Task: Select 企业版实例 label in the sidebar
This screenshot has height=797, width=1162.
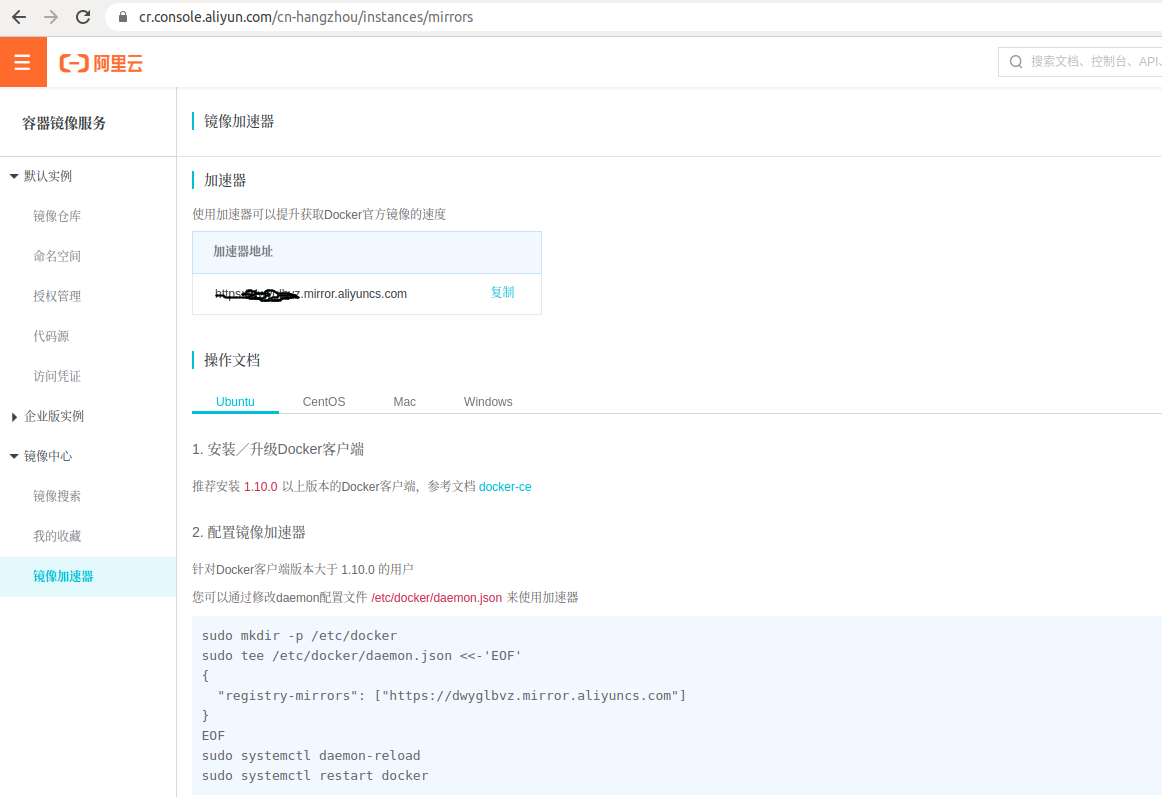Action: pos(54,417)
